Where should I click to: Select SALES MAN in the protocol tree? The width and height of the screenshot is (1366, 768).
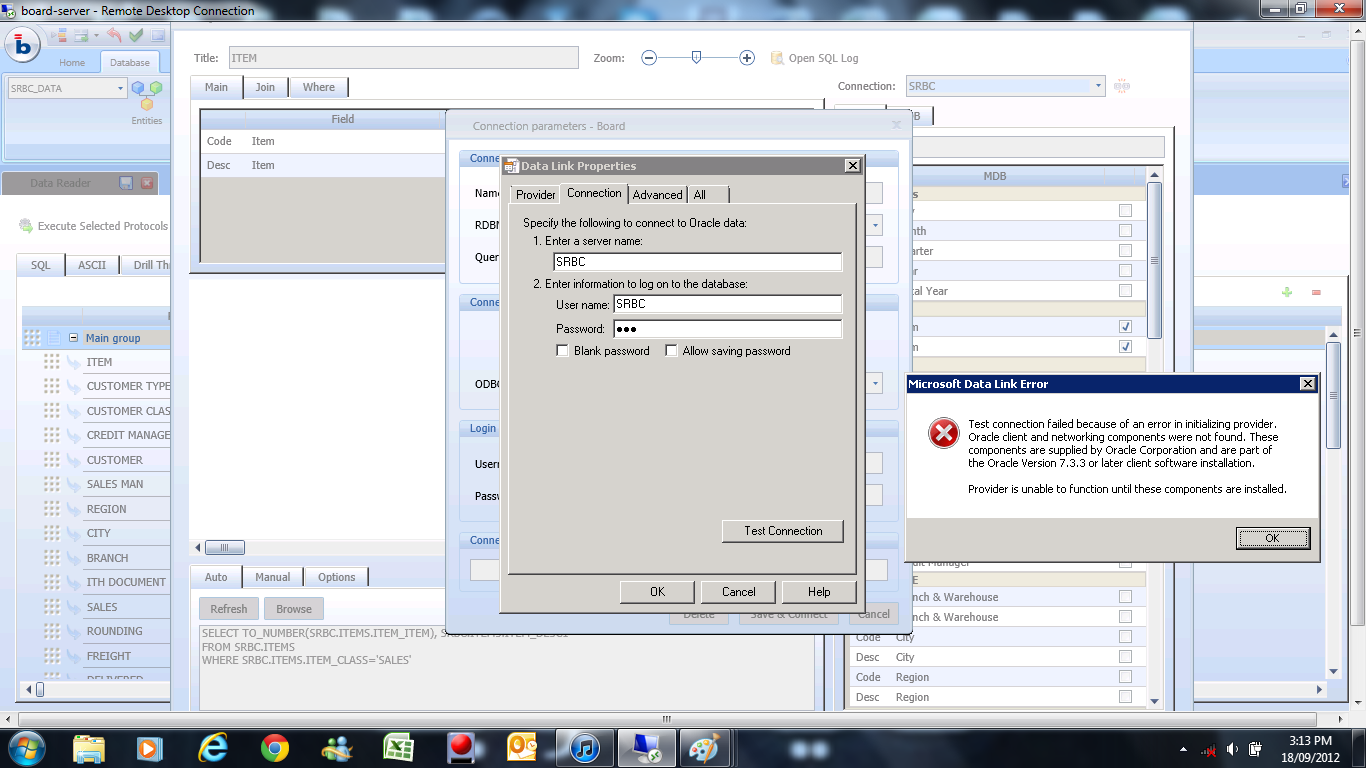point(115,484)
